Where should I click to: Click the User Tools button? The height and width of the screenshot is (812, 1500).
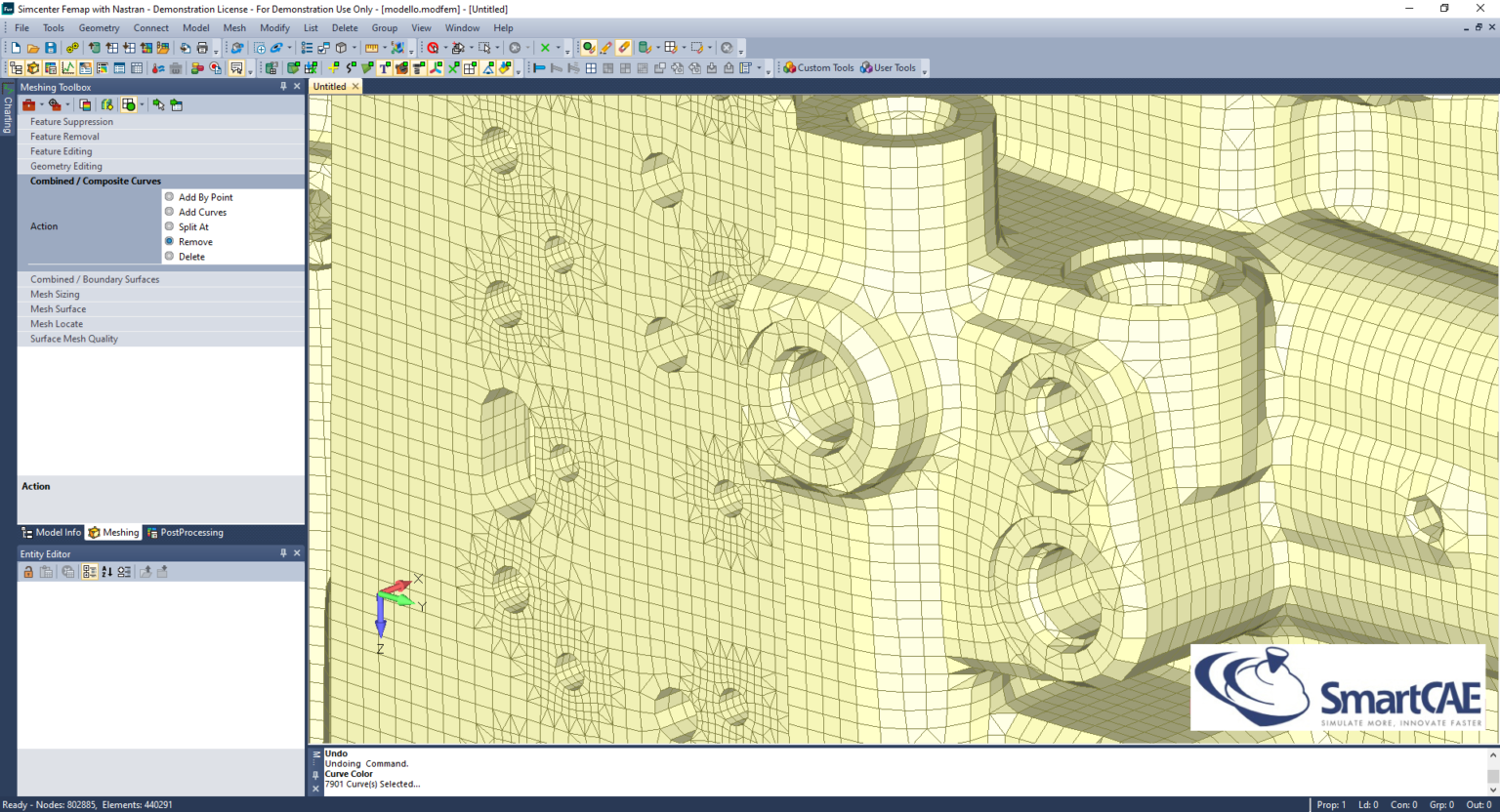(x=889, y=67)
